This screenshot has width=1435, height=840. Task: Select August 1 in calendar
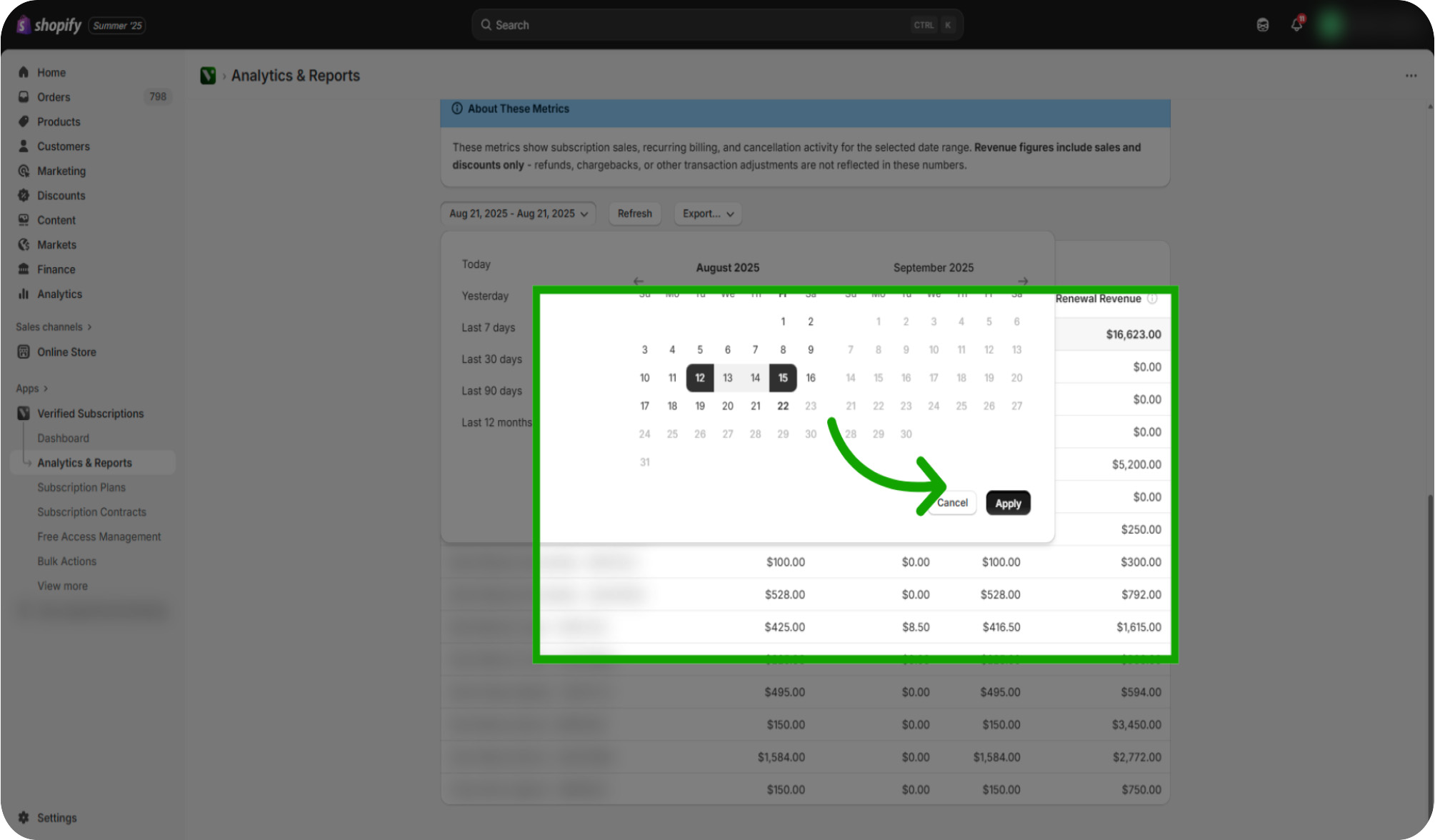pos(783,321)
